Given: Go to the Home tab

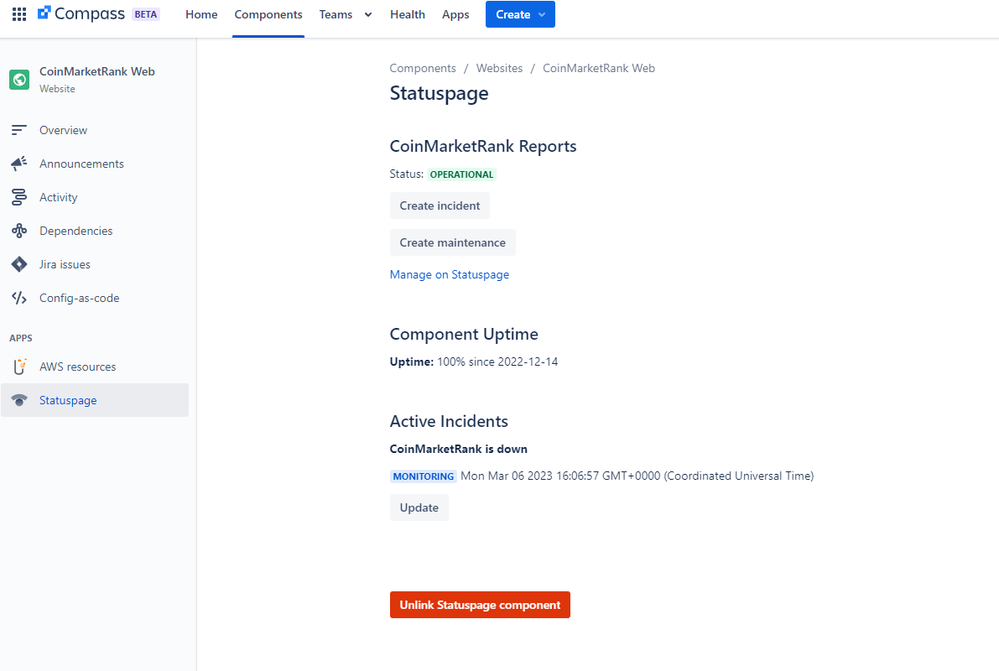Looking at the screenshot, I should [201, 14].
